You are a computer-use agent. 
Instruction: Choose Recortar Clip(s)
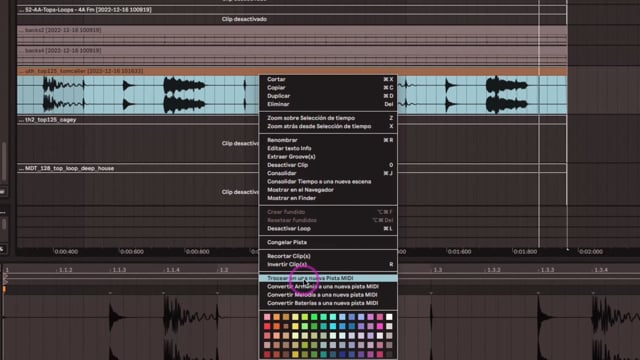328,256
